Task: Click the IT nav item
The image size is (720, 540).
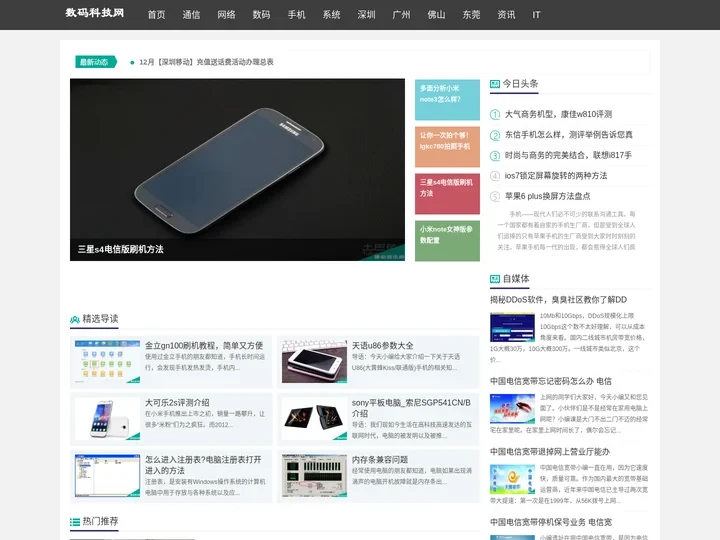Action: coord(536,15)
